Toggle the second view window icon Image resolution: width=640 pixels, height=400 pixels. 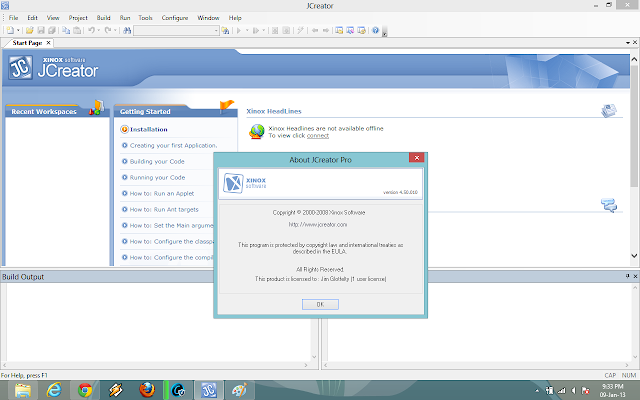coord(350,30)
